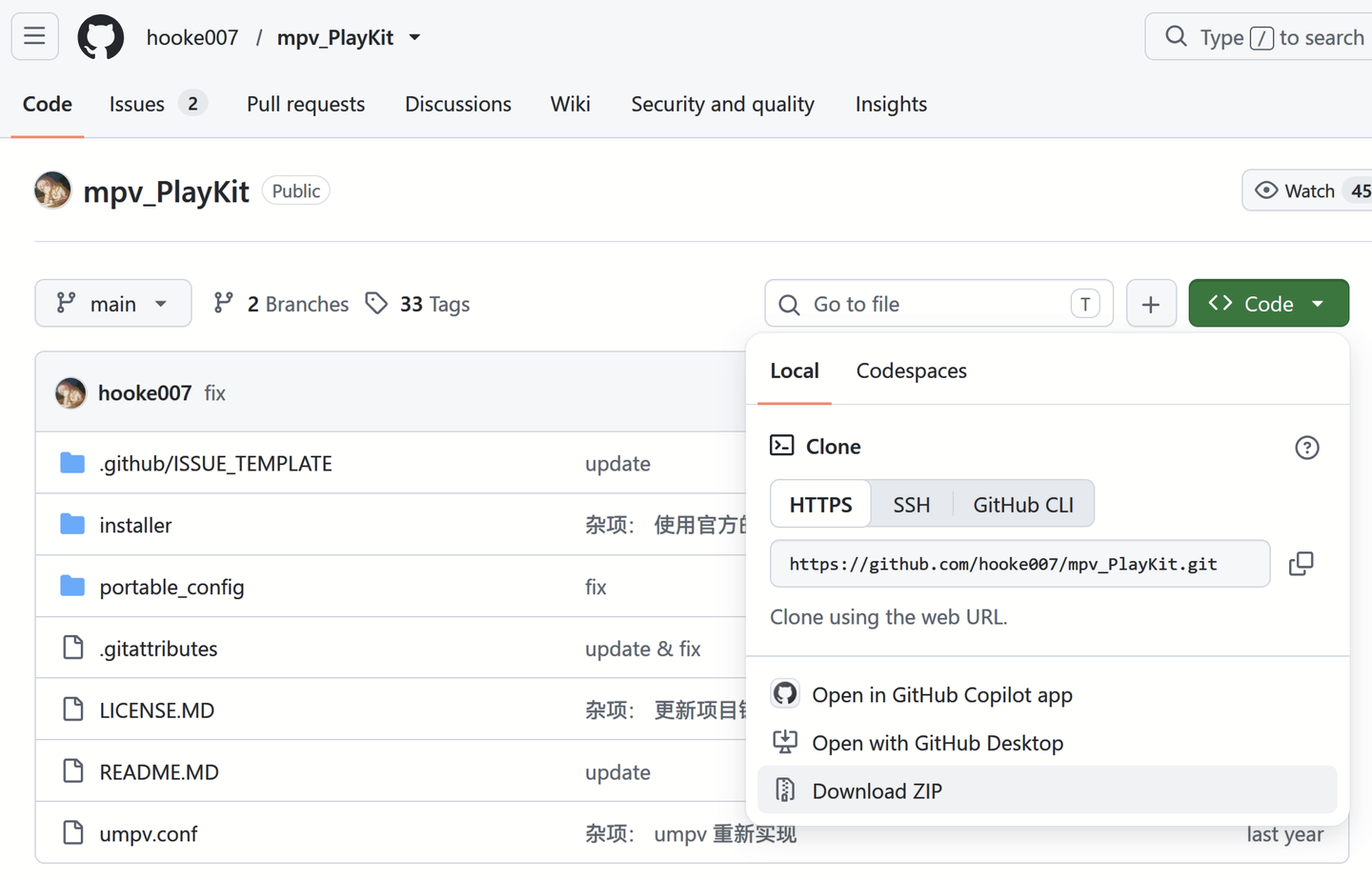
Task: Click the help question mark icon in Clone section
Action: 1307,448
